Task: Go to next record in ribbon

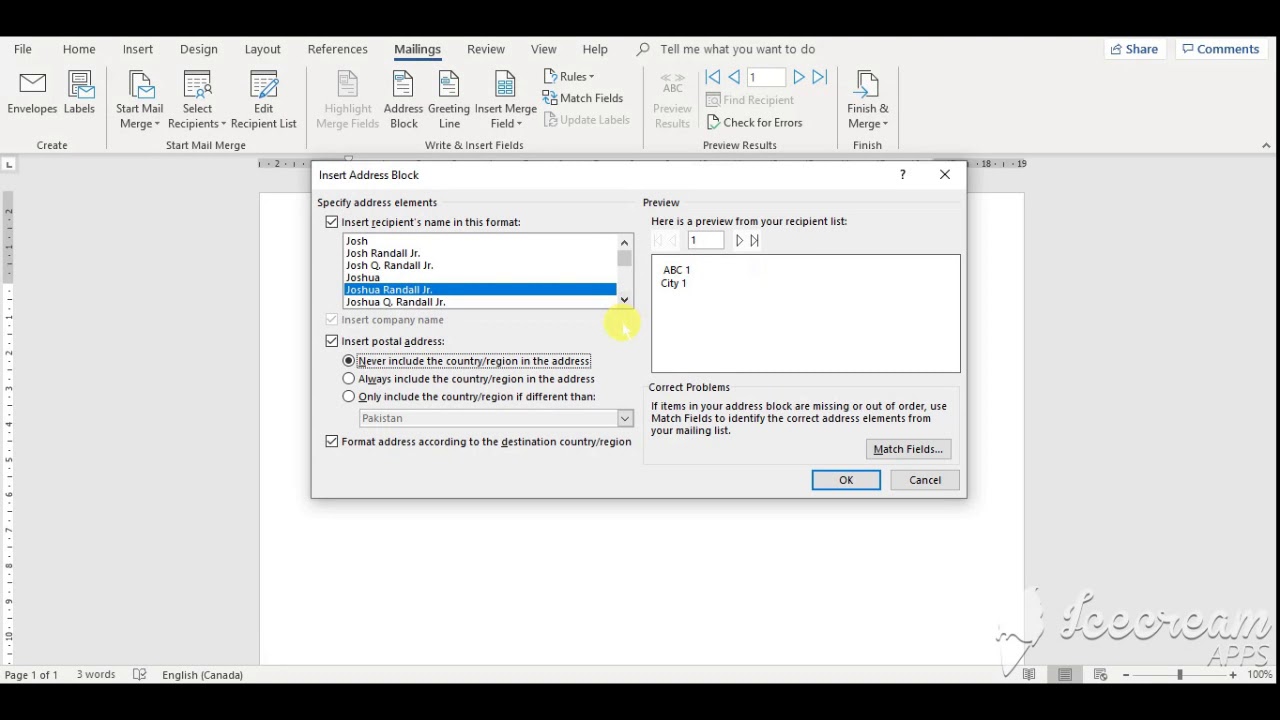Action: tap(799, 77)
